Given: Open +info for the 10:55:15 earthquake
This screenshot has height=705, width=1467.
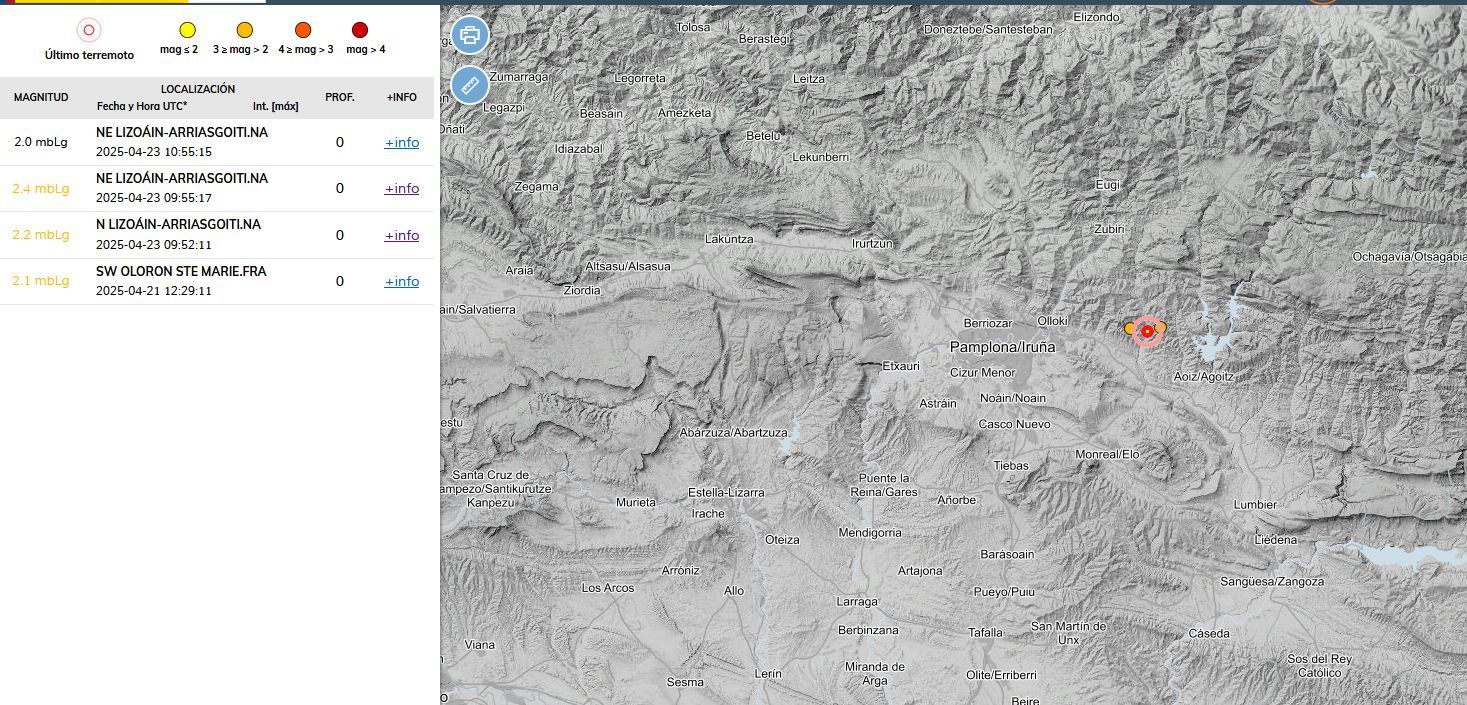Looking at the screenshot, I should [402, 142].
